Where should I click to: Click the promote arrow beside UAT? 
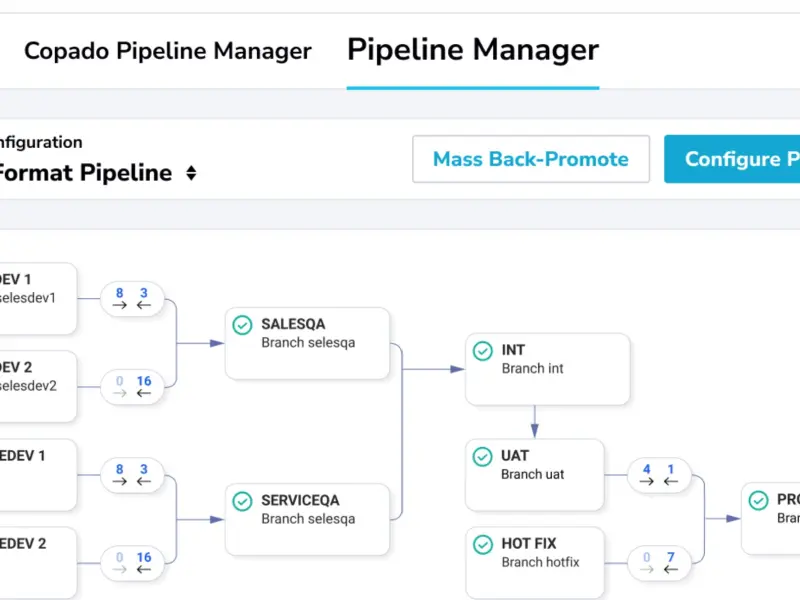click(646, 481)
